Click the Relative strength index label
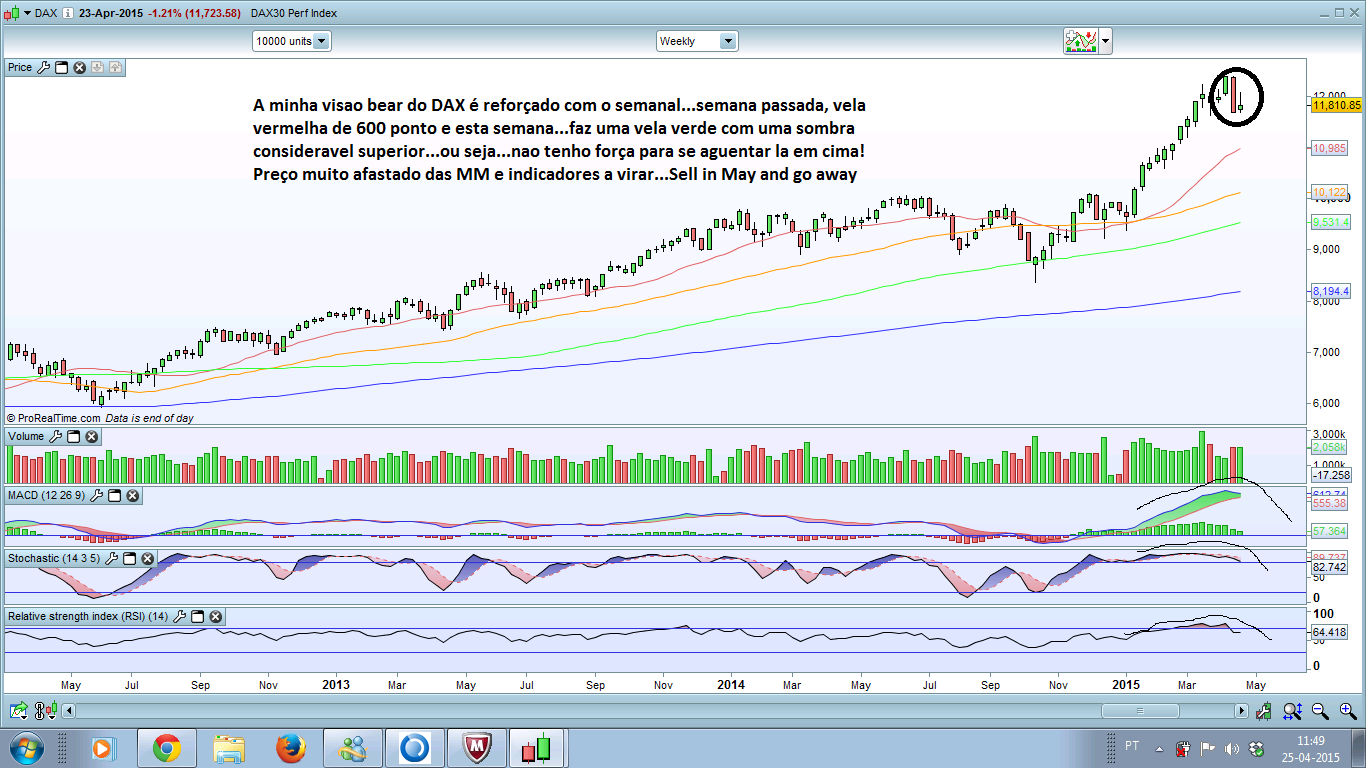Viewport: 1366px width, 768px height. tap(88, 616)
